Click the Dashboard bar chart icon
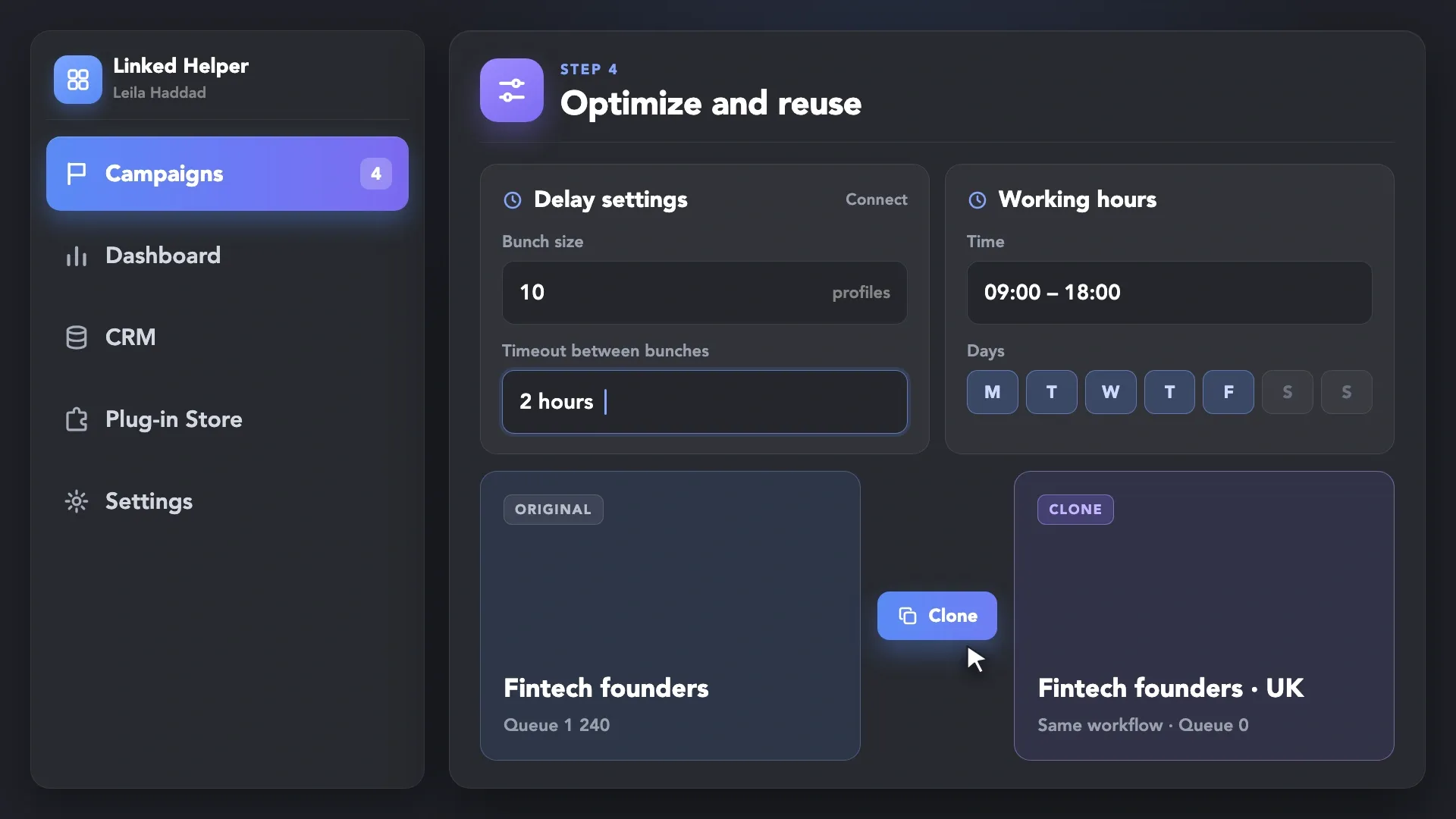Image resolution: width=1456 pixels, height=819 pixels. coord(77,256)
